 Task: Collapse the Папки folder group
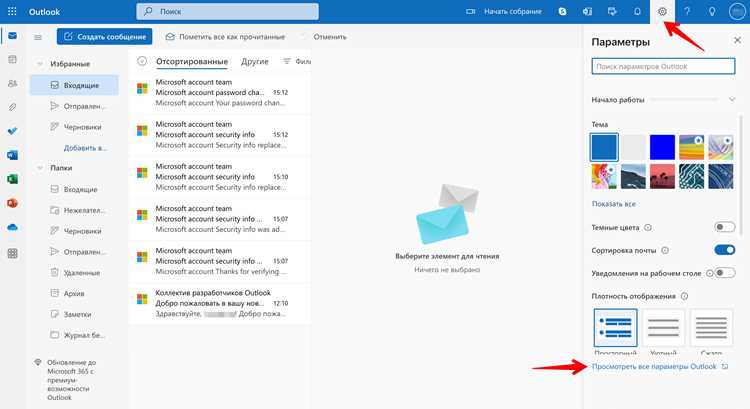click(x=40, y=168)
